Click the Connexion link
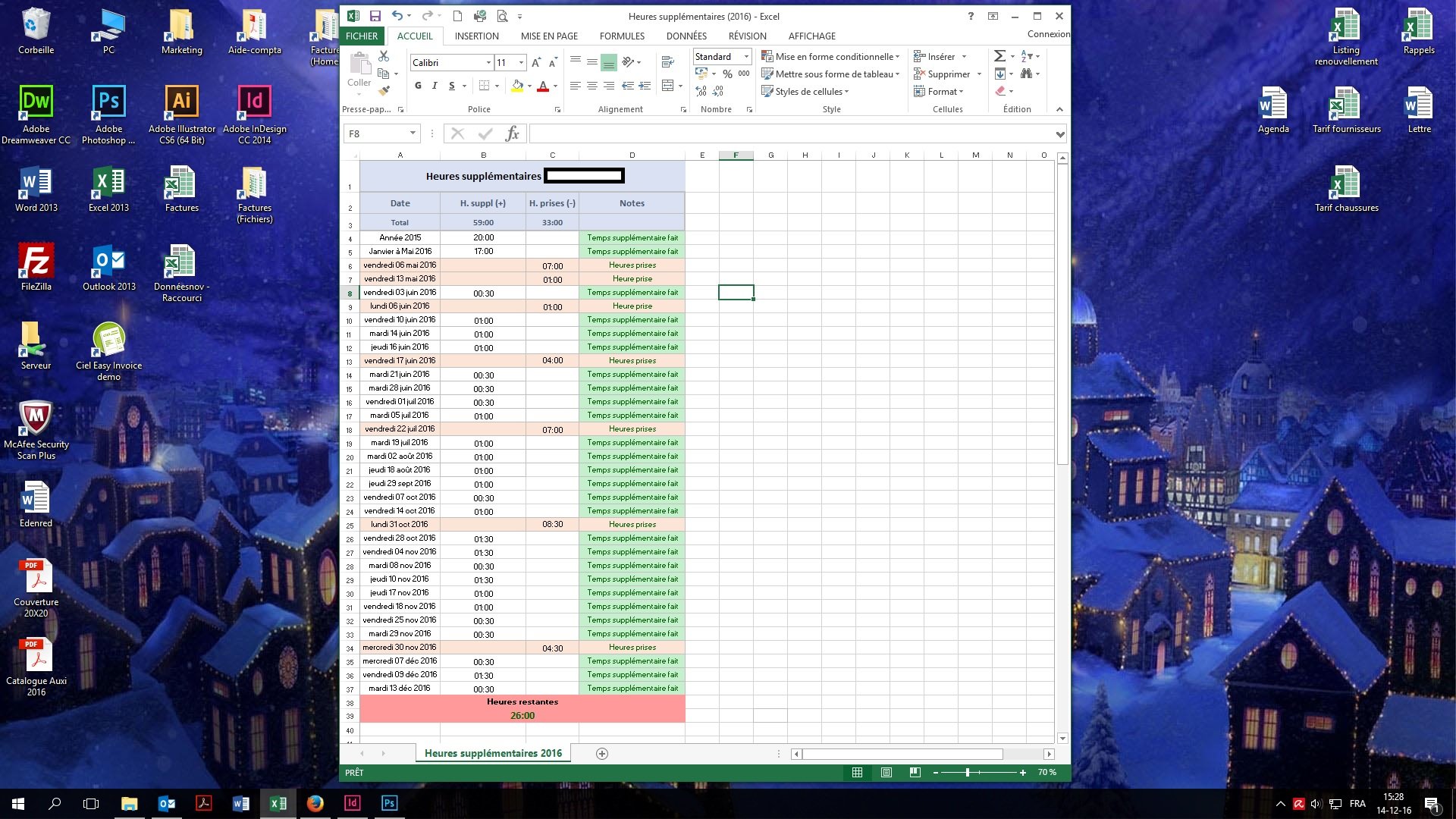The width and height of the screenshot is (1456, 819). click(1048, 34)
